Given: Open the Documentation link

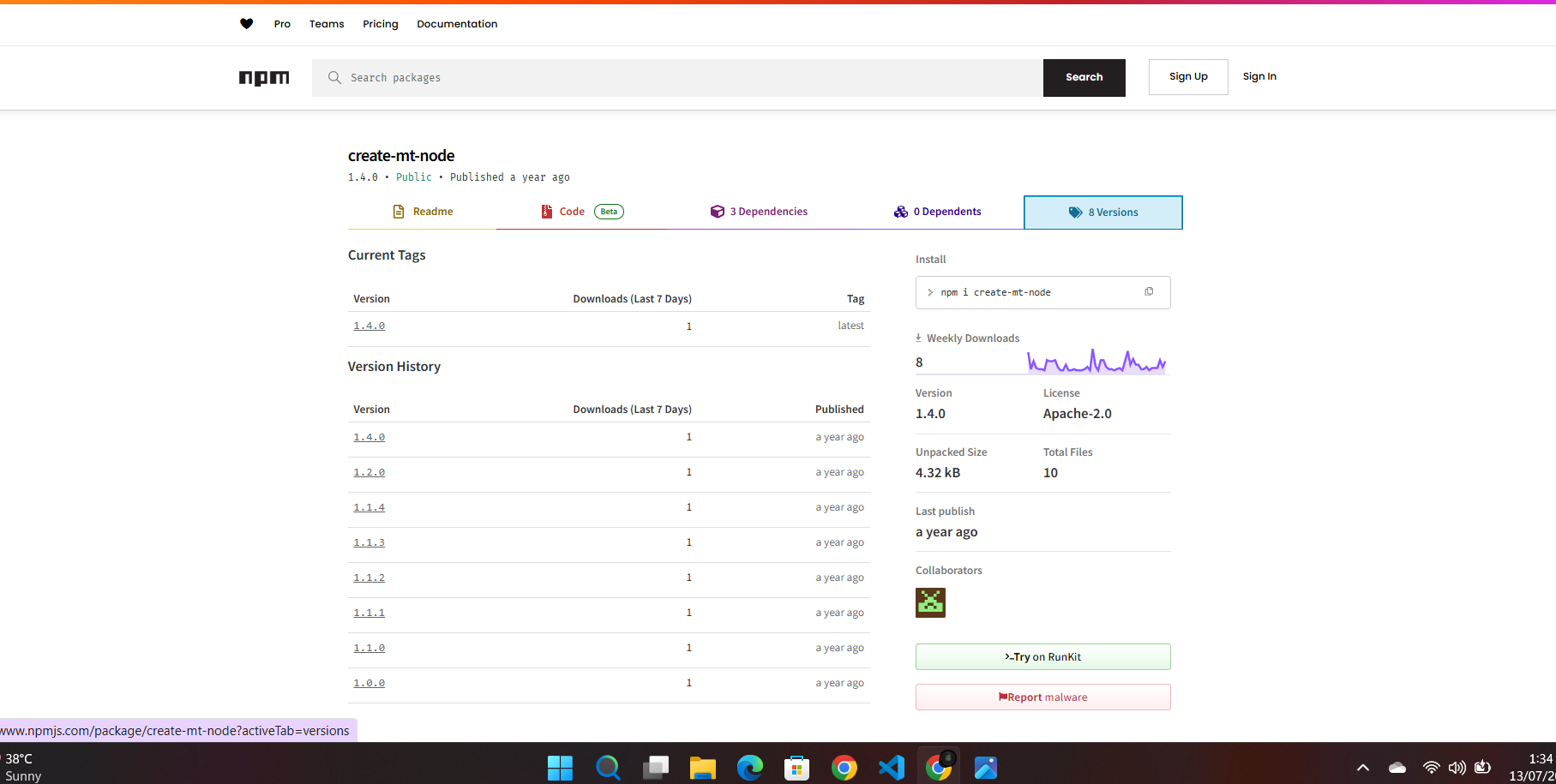Looking at the screenshot, I should (457, 24).
